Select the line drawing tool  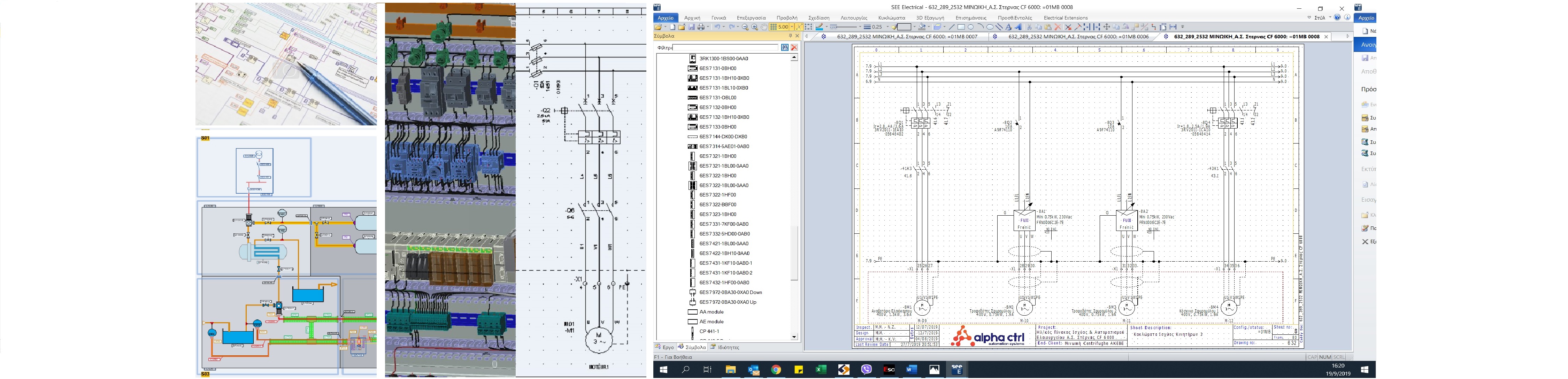(952, 27)
